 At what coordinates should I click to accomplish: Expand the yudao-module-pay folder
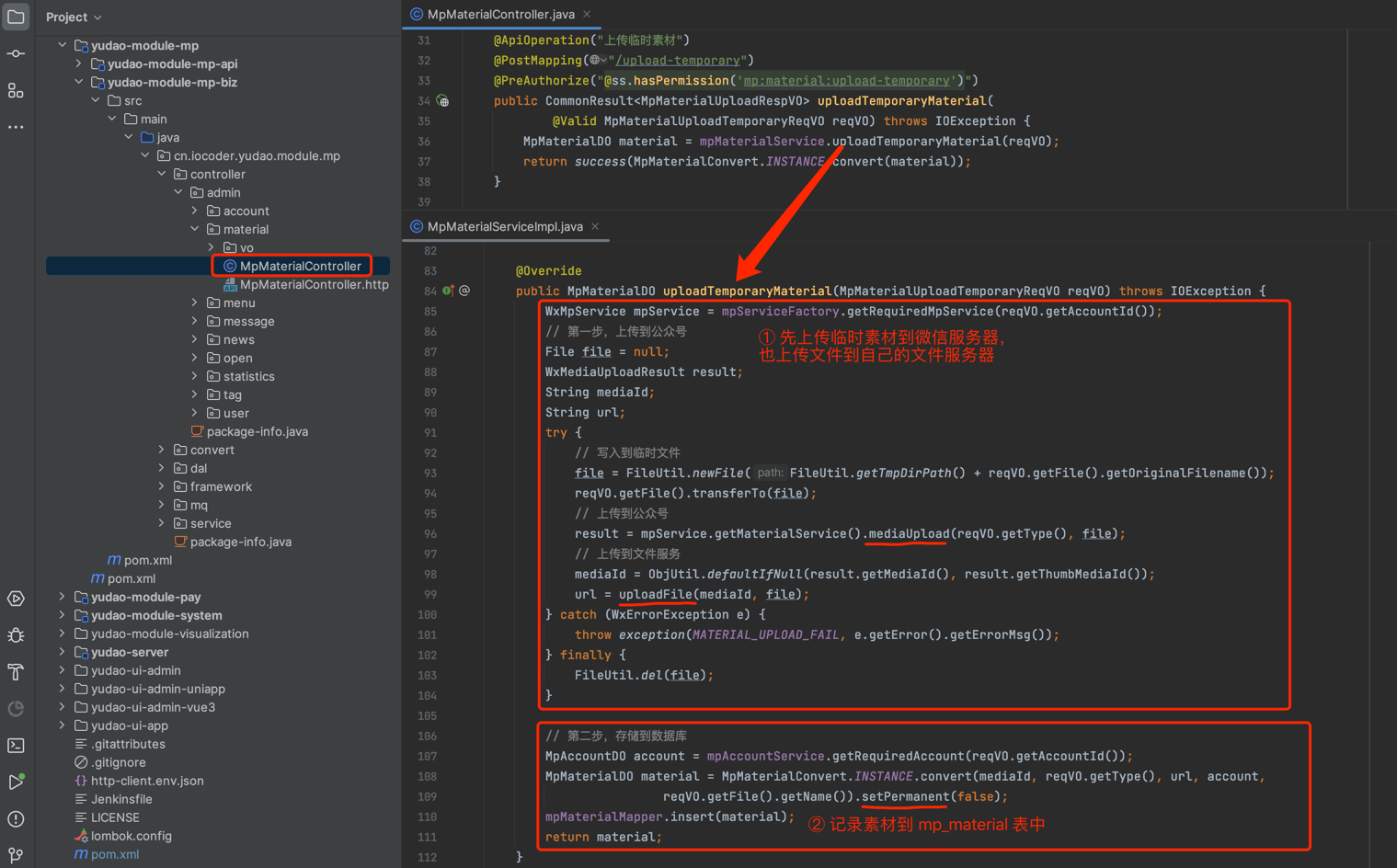[63, 597]
